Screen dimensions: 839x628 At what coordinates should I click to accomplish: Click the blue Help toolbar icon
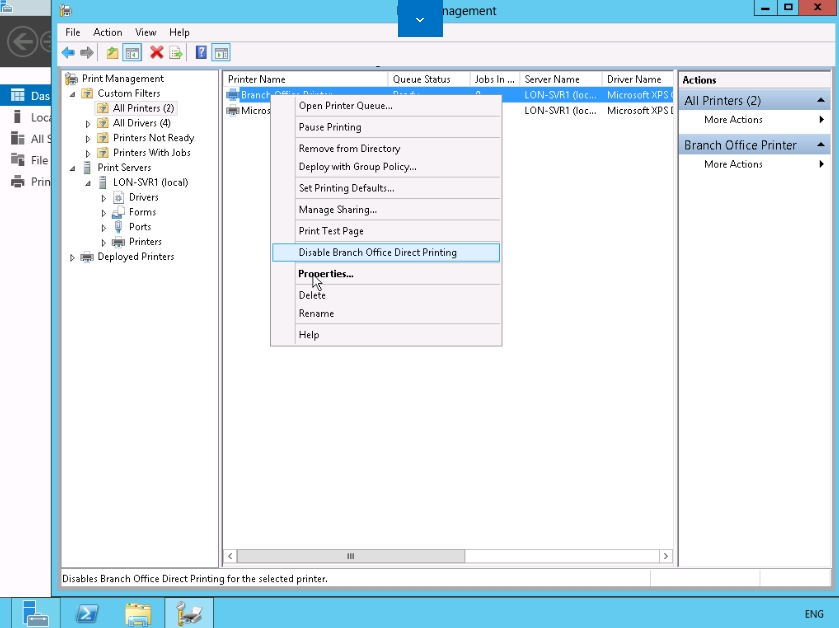pyautogui.click(x=201, y=52)
